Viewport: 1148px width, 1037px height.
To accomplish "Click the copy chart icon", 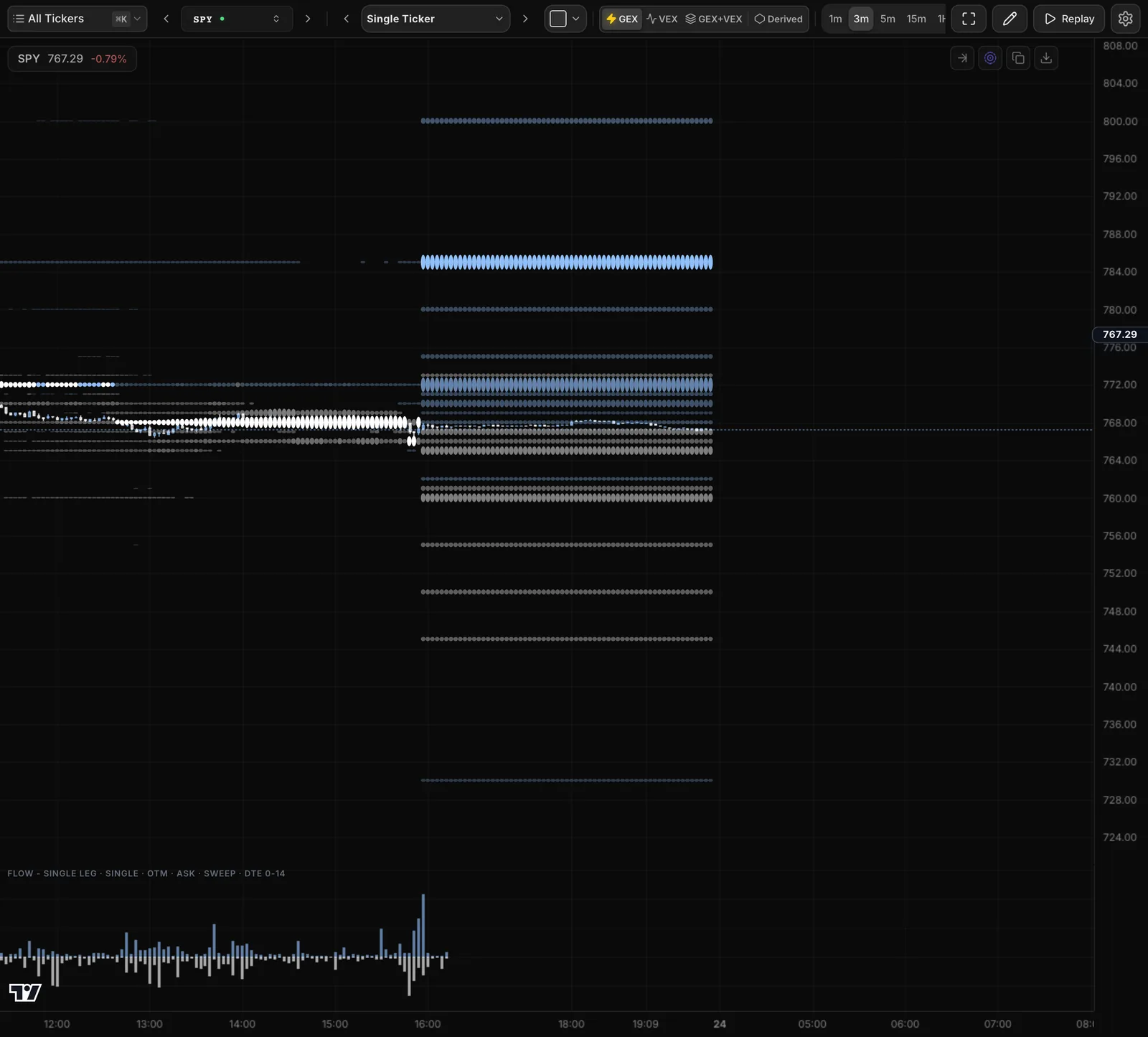I will 1018,58.
